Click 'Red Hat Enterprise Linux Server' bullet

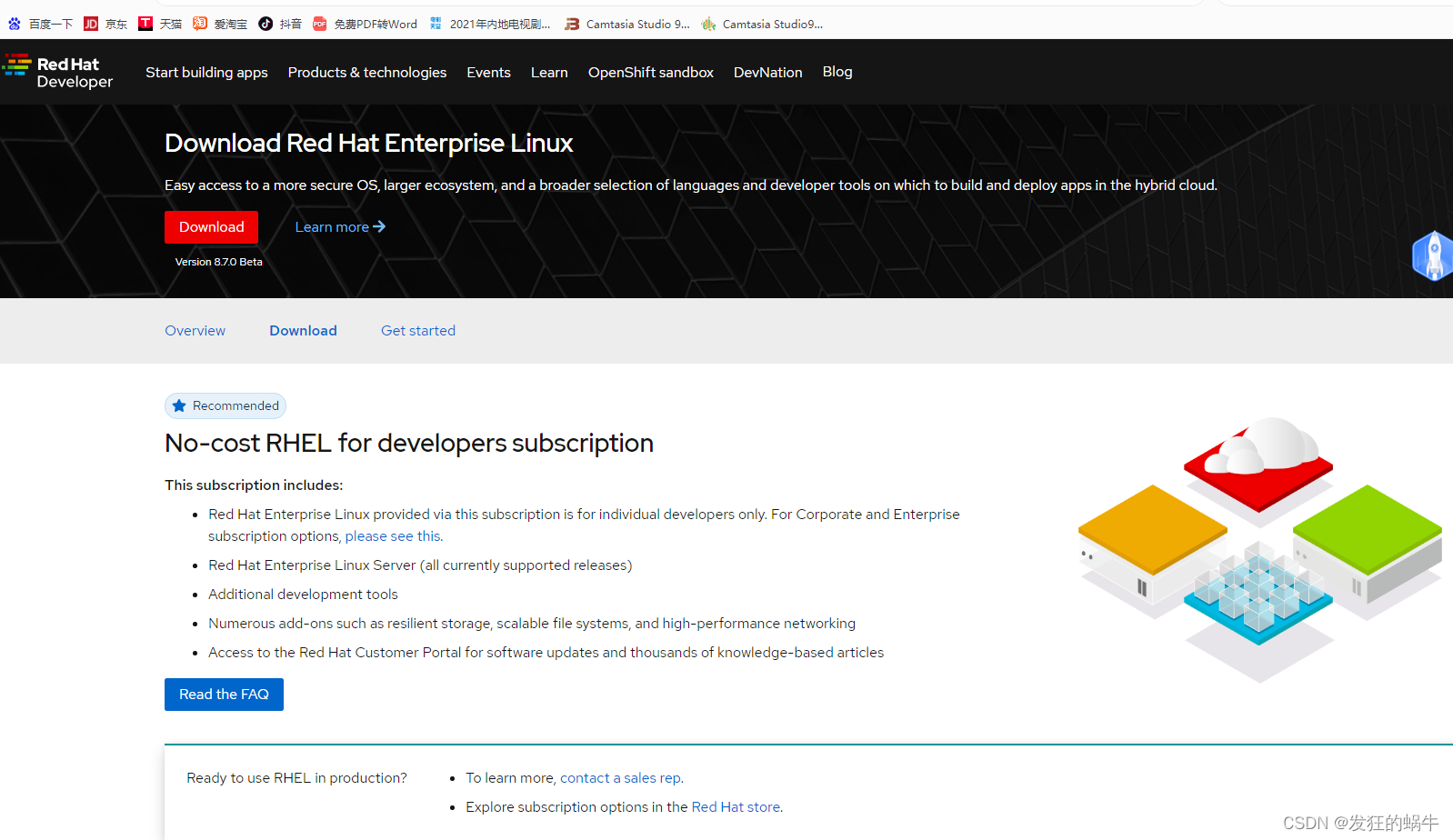420,565
